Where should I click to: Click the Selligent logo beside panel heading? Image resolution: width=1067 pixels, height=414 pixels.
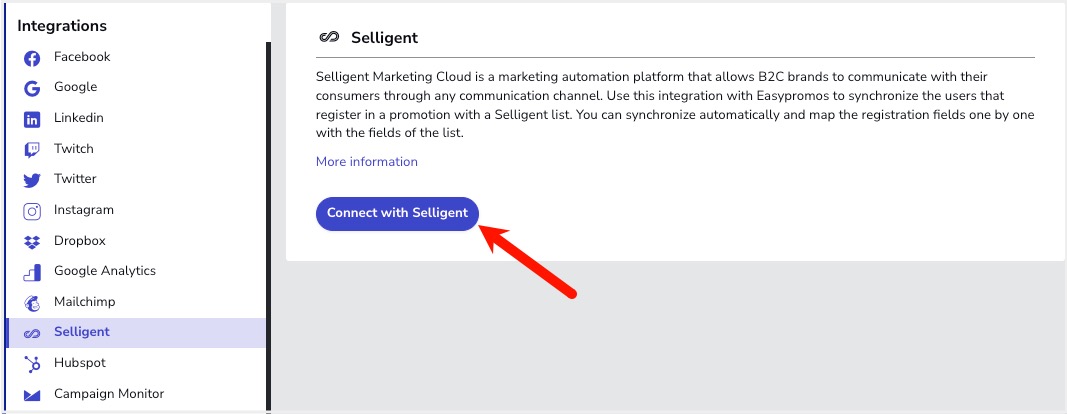pyautogui.click(x=328, y=38)
